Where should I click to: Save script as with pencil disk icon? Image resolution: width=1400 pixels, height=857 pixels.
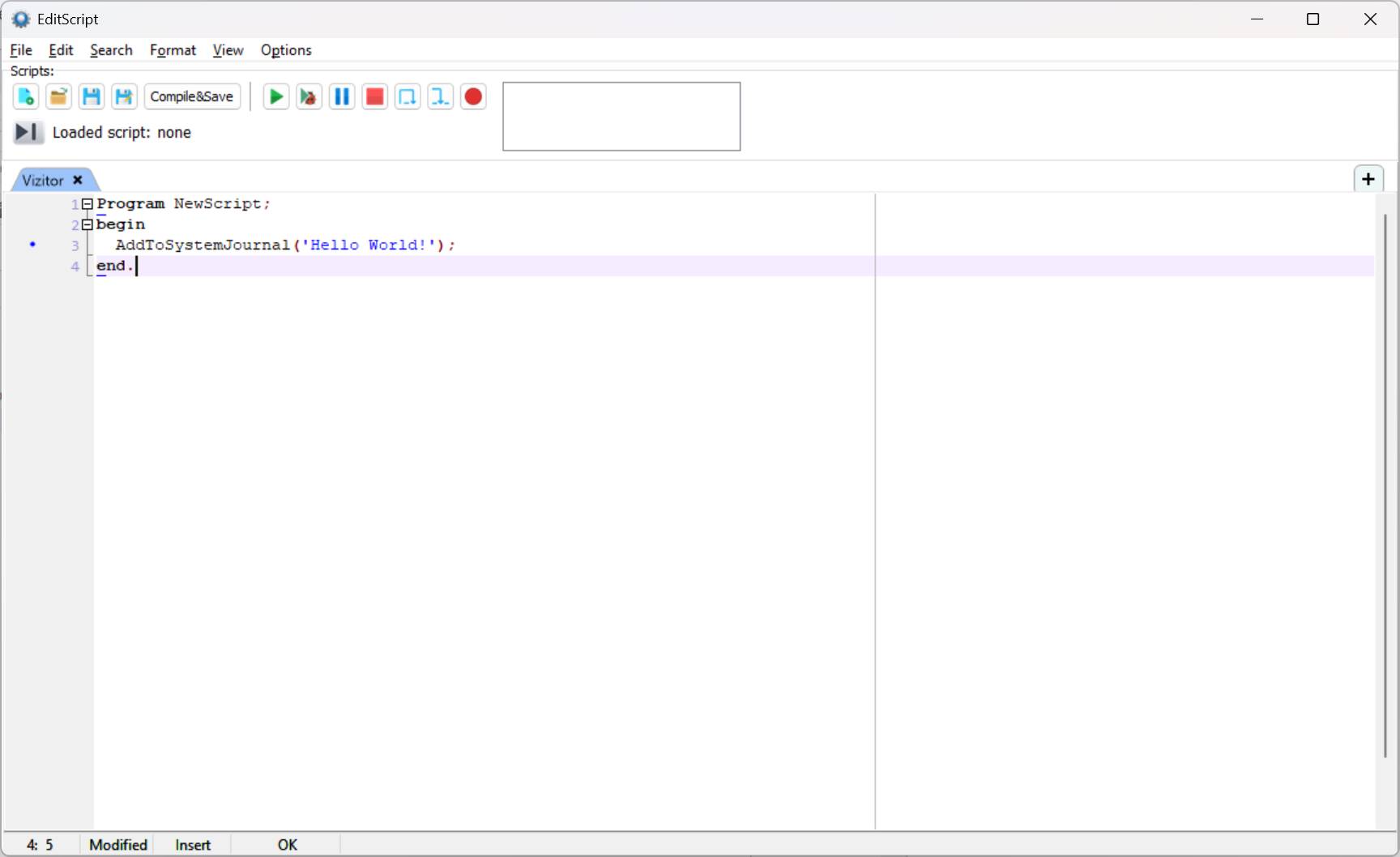tap(124, 97)
